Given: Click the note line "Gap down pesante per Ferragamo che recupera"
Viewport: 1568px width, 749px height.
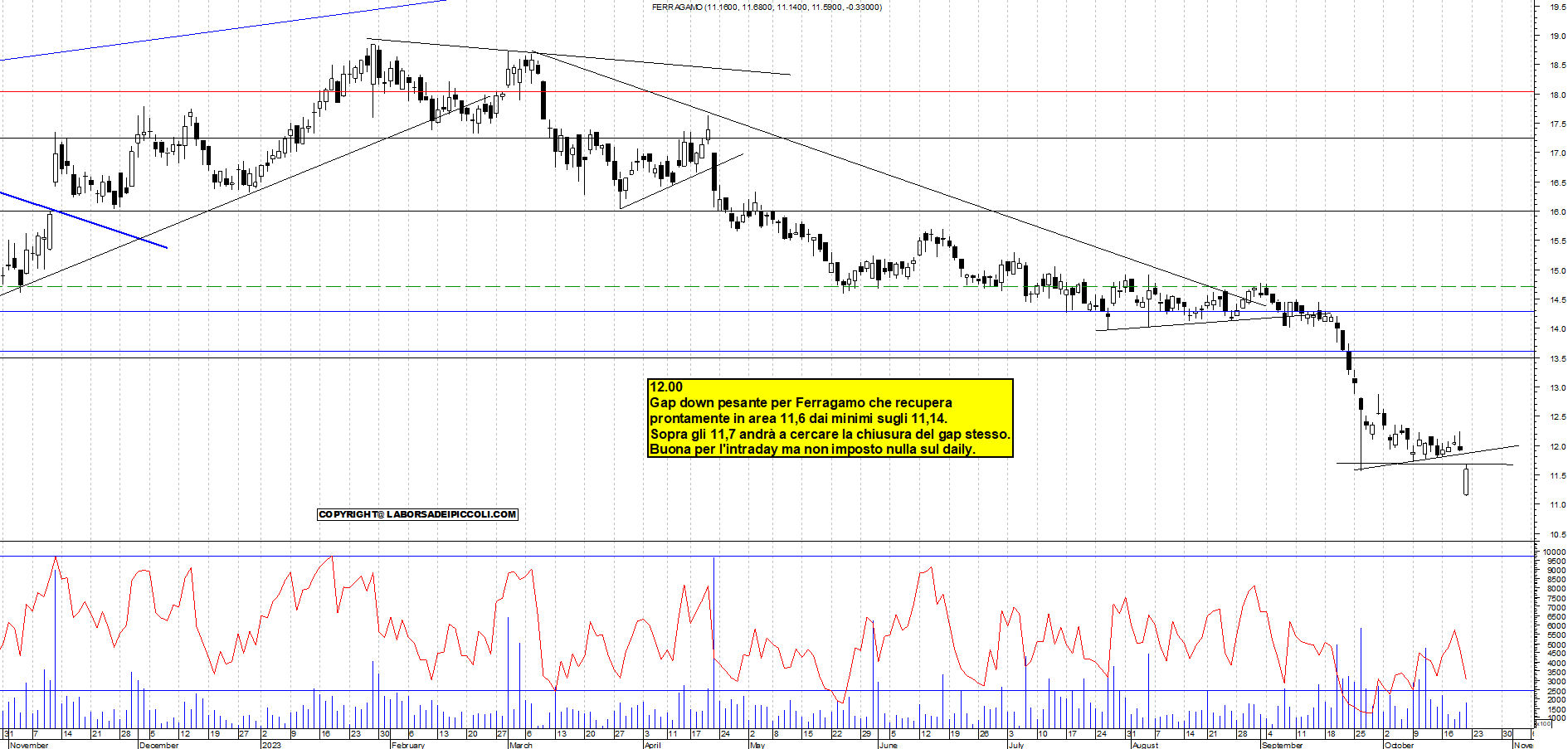Looking at the screenshot, I should pos(801,403).
